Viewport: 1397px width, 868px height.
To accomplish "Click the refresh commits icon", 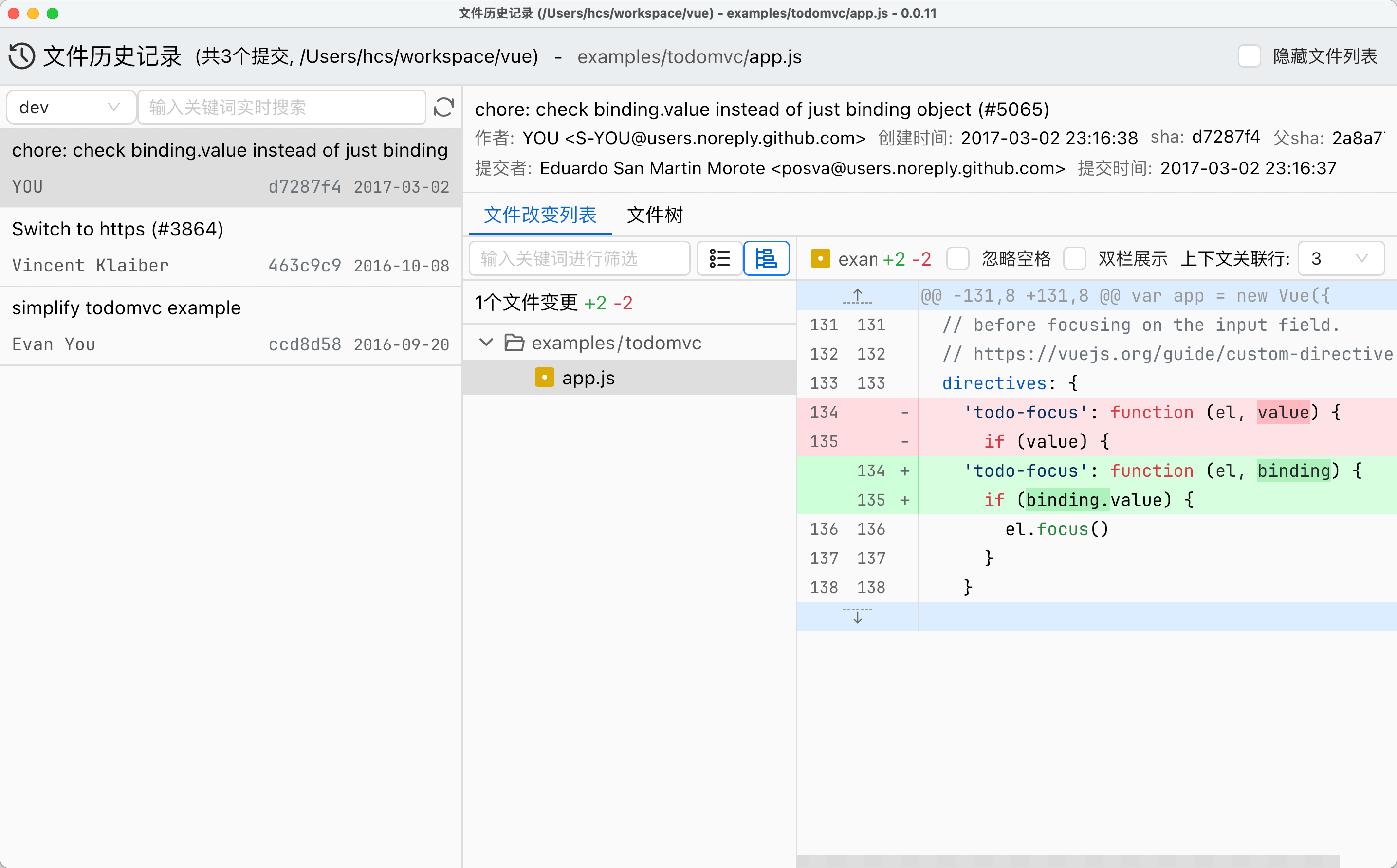I will coord(443,108).
